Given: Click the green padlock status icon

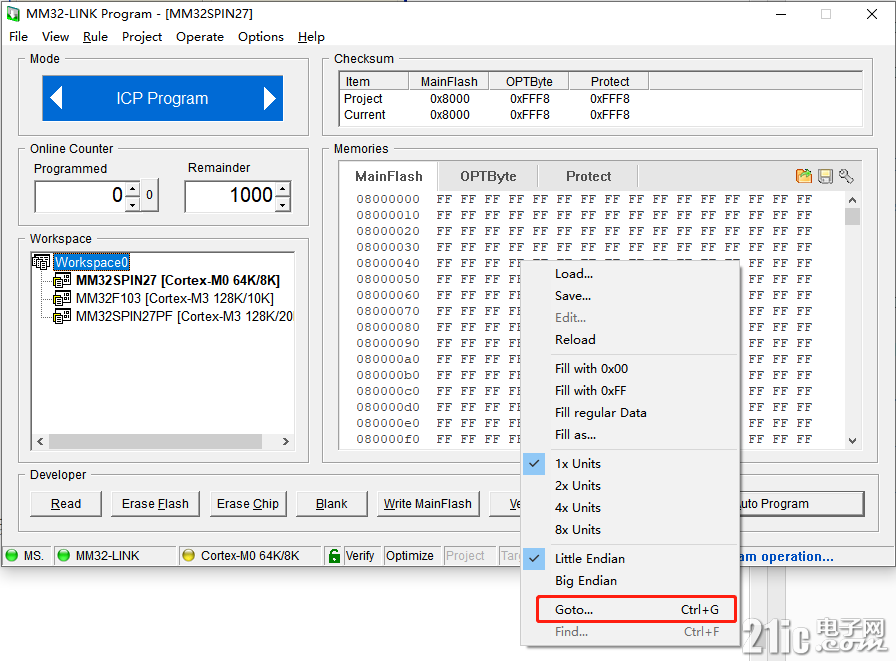Looking at the screenshot, I should pyautogui.click(x=334, y=555).
